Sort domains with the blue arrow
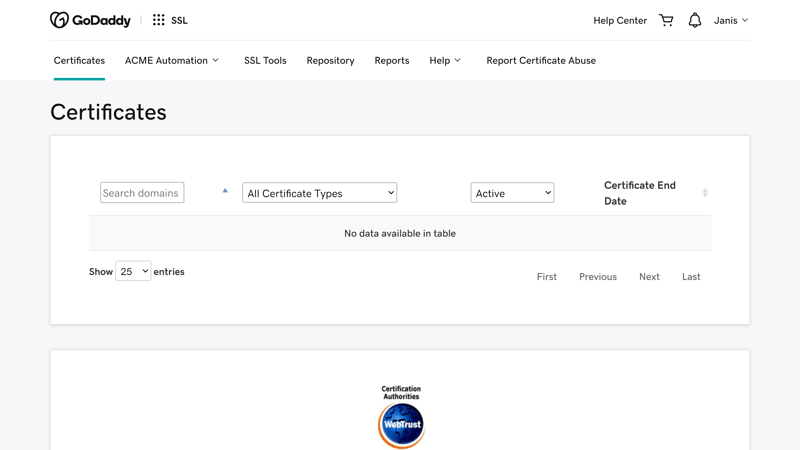Viewport: 800px width, 450px height. [225, 190]
